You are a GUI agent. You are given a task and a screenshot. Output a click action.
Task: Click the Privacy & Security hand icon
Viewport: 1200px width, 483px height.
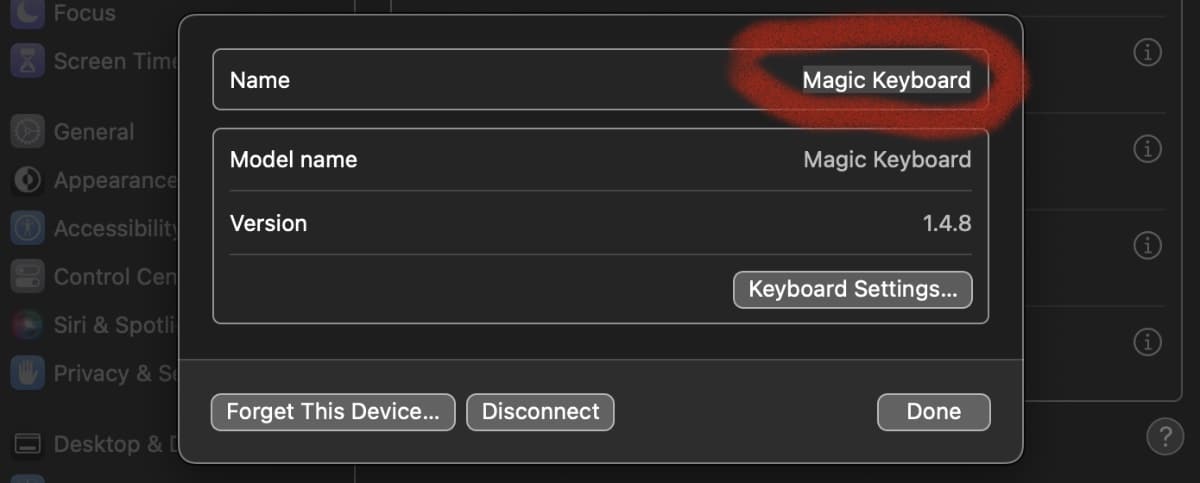(x=27, y=373)
